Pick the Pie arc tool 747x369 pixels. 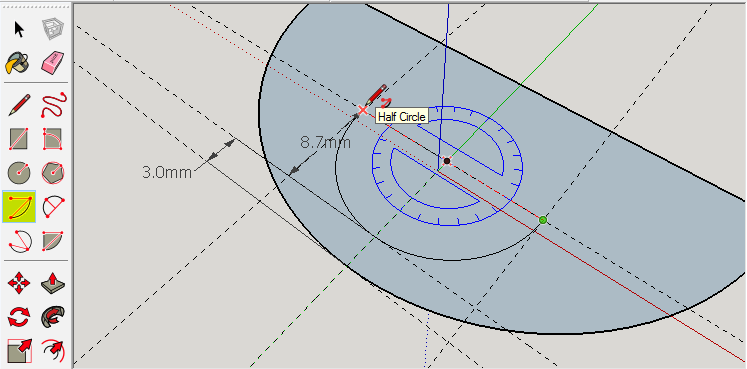(53, 241)
